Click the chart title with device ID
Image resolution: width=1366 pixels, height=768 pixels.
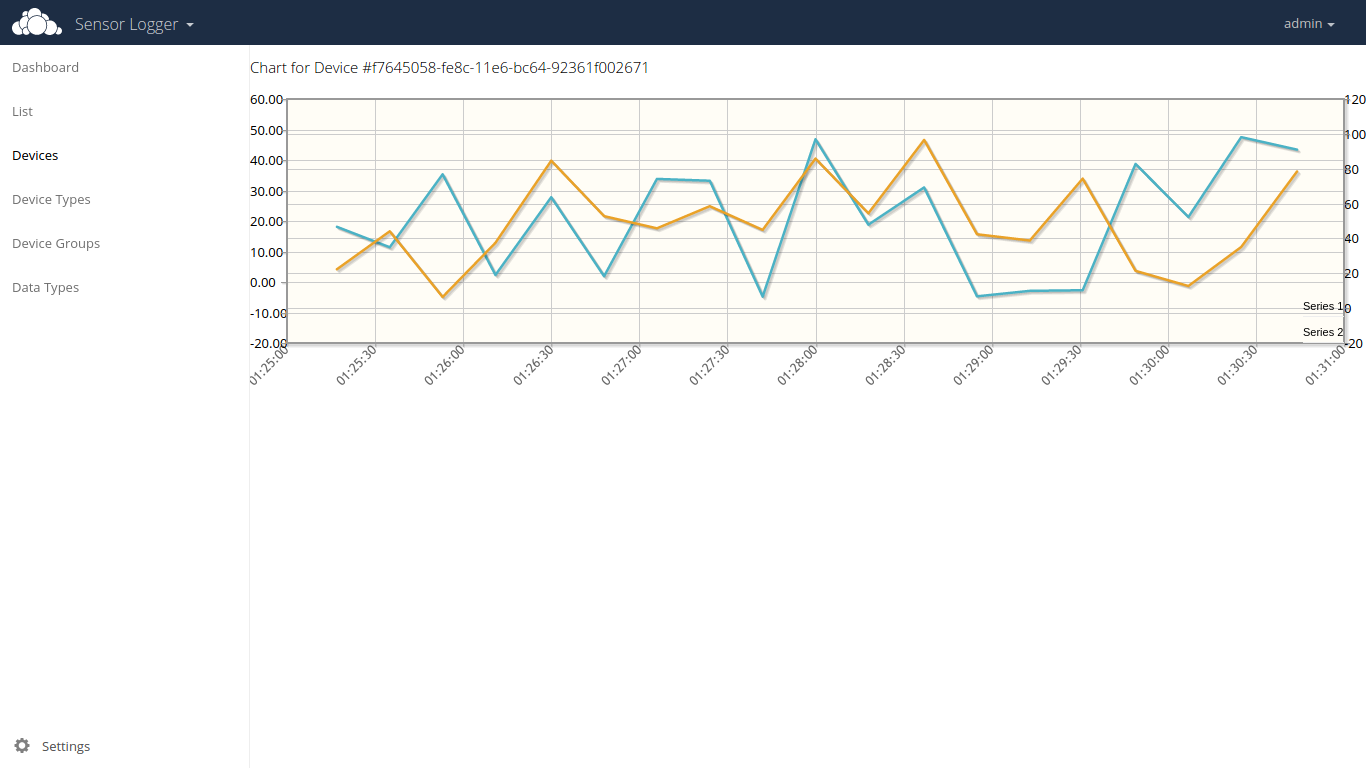coord(449,68)
